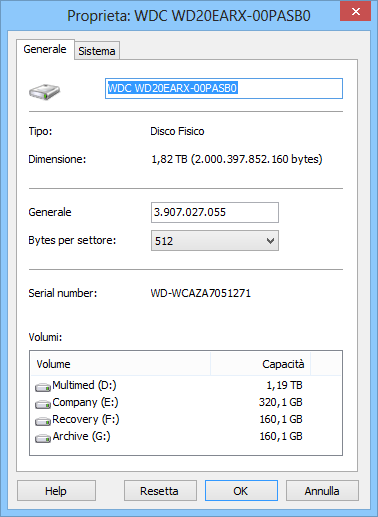Click the Serial number: label

click(x=63, y=293)
